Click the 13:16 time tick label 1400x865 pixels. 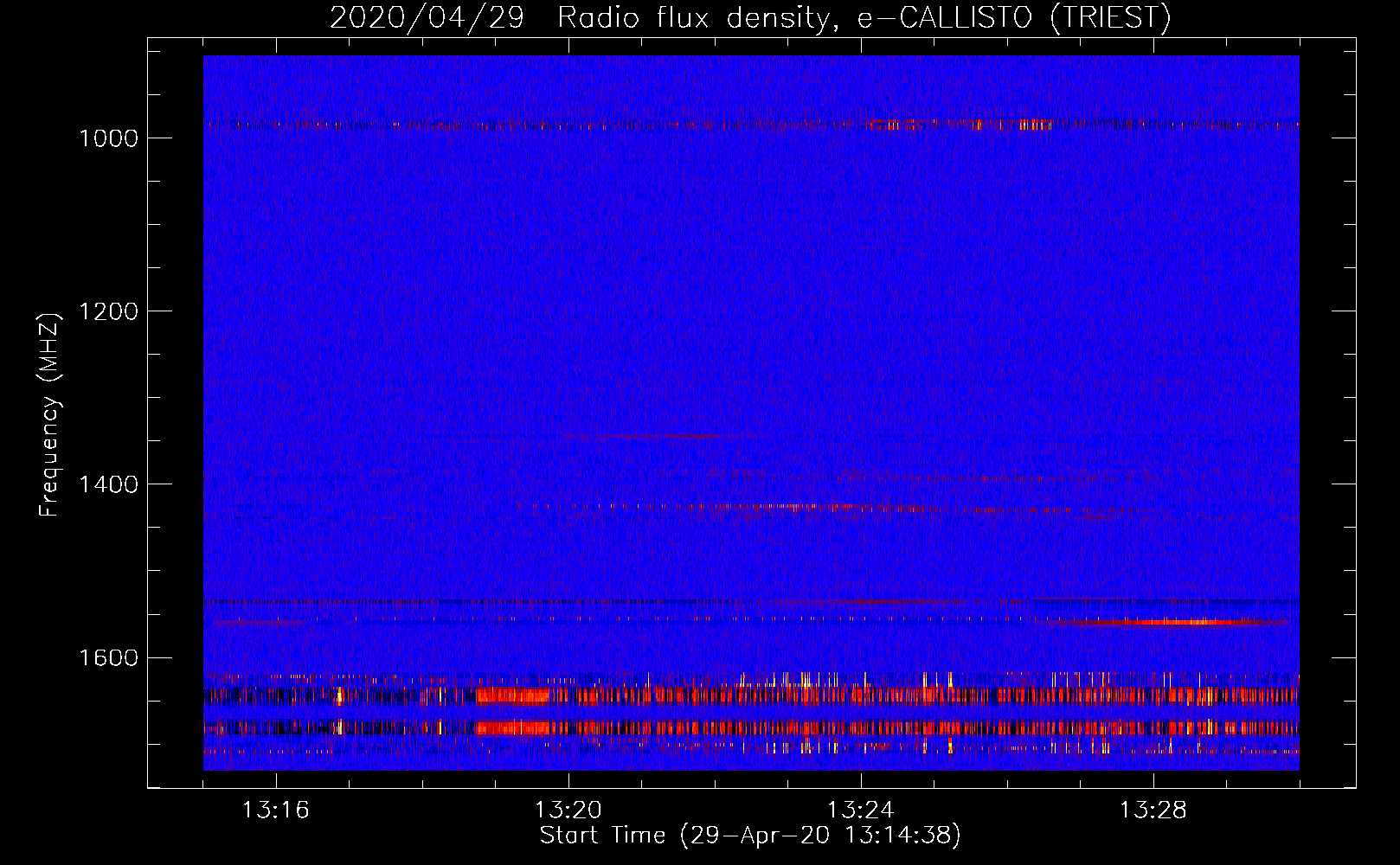276,811
